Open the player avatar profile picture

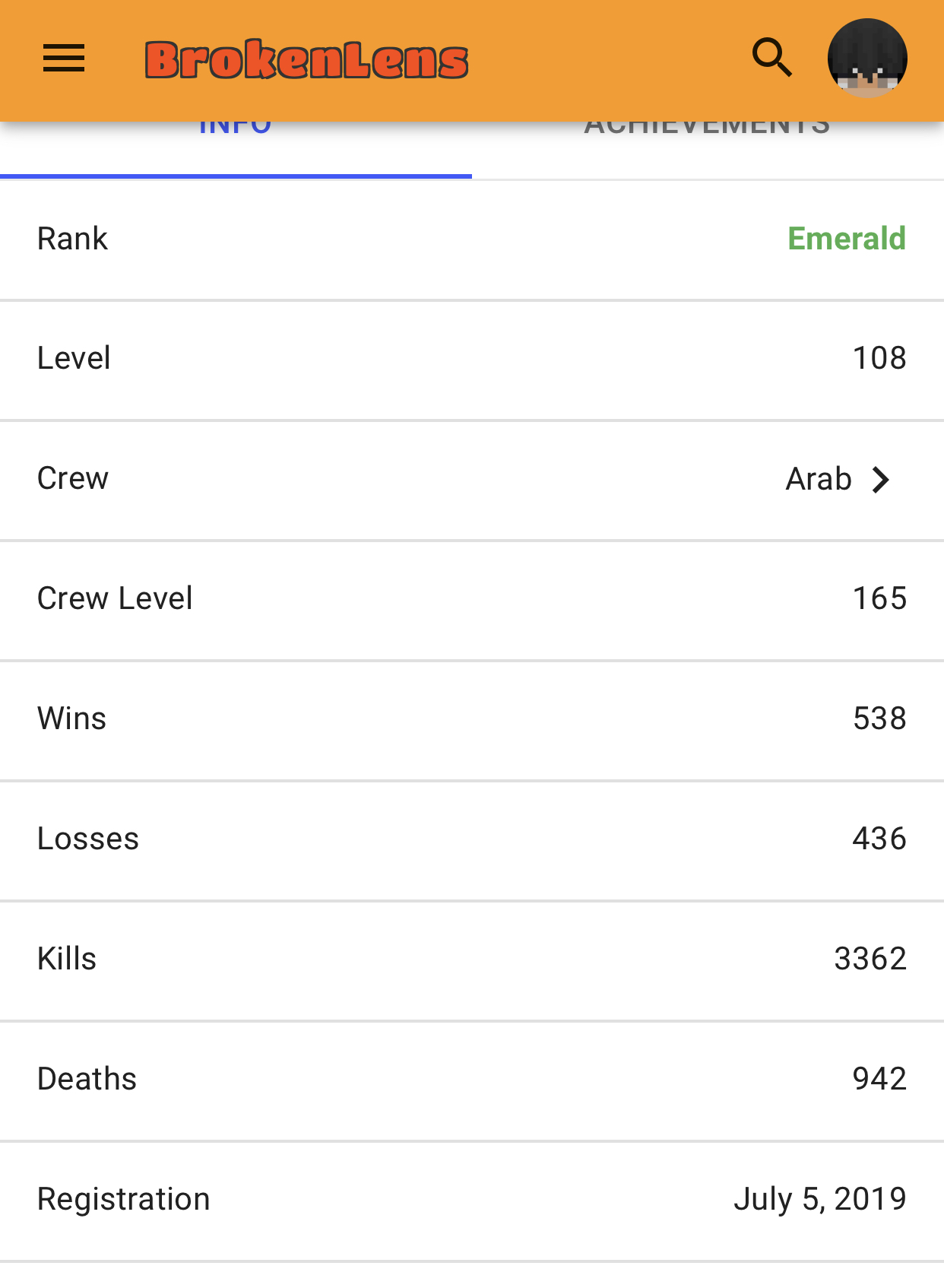point(867,59)
